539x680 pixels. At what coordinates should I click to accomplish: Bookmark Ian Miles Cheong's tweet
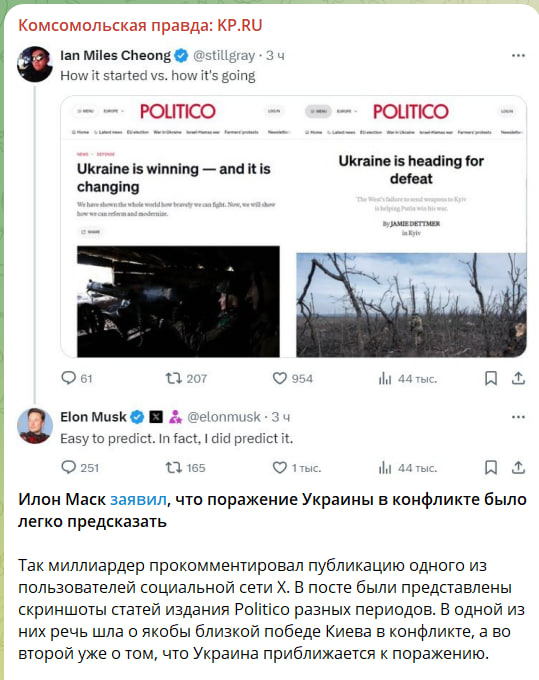coord(490,378)
